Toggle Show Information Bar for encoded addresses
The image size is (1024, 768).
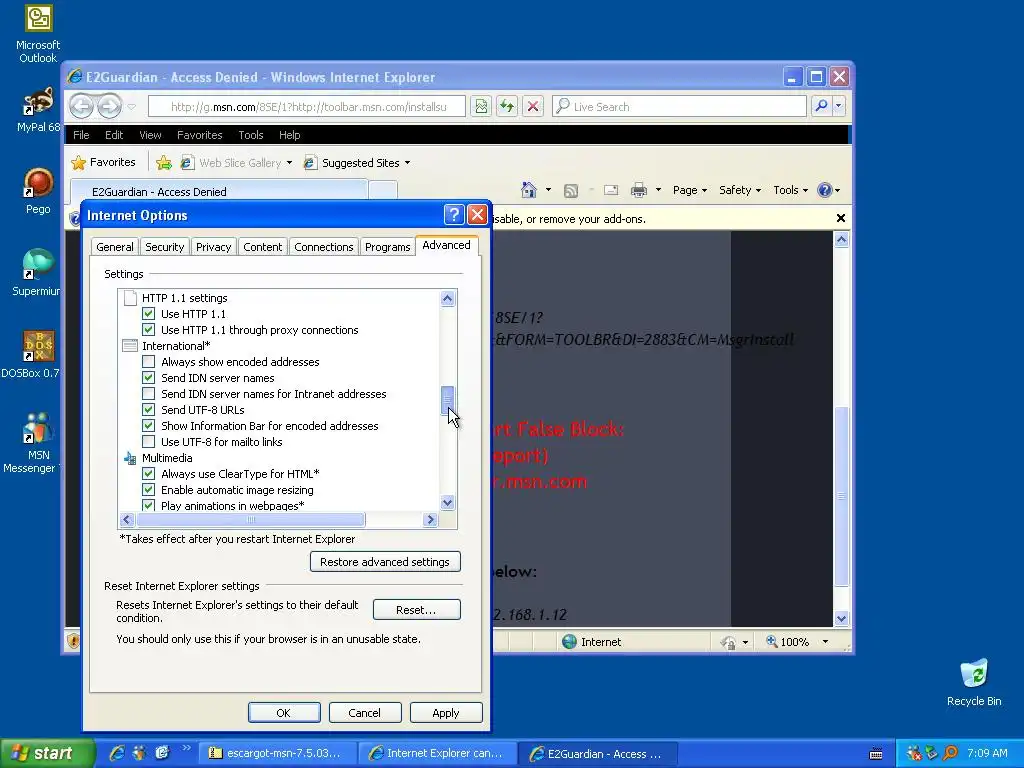[x=148, y=426]
